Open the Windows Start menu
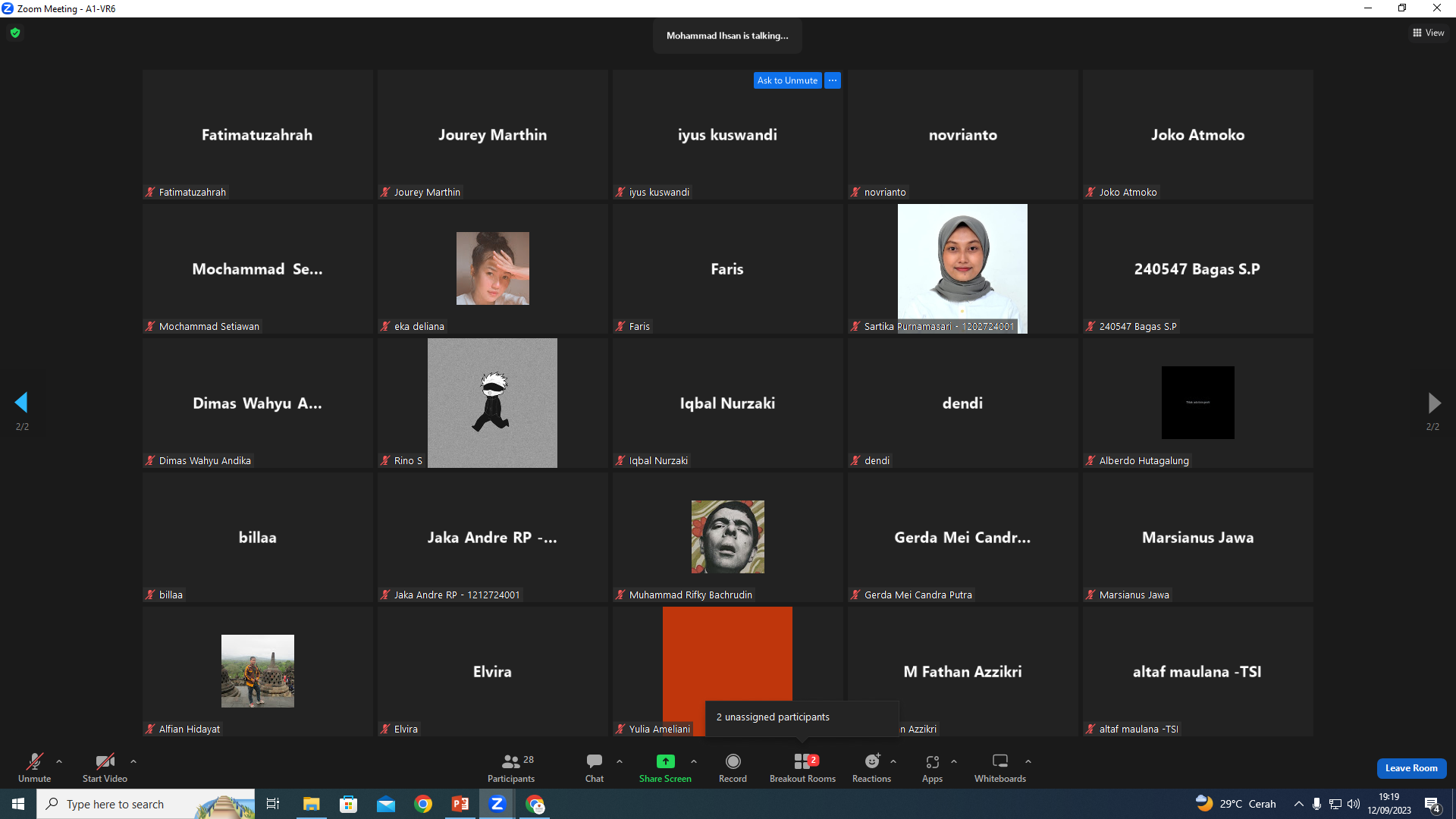Viewport: 1456px width, 819px height. click(x=18, y=804)
